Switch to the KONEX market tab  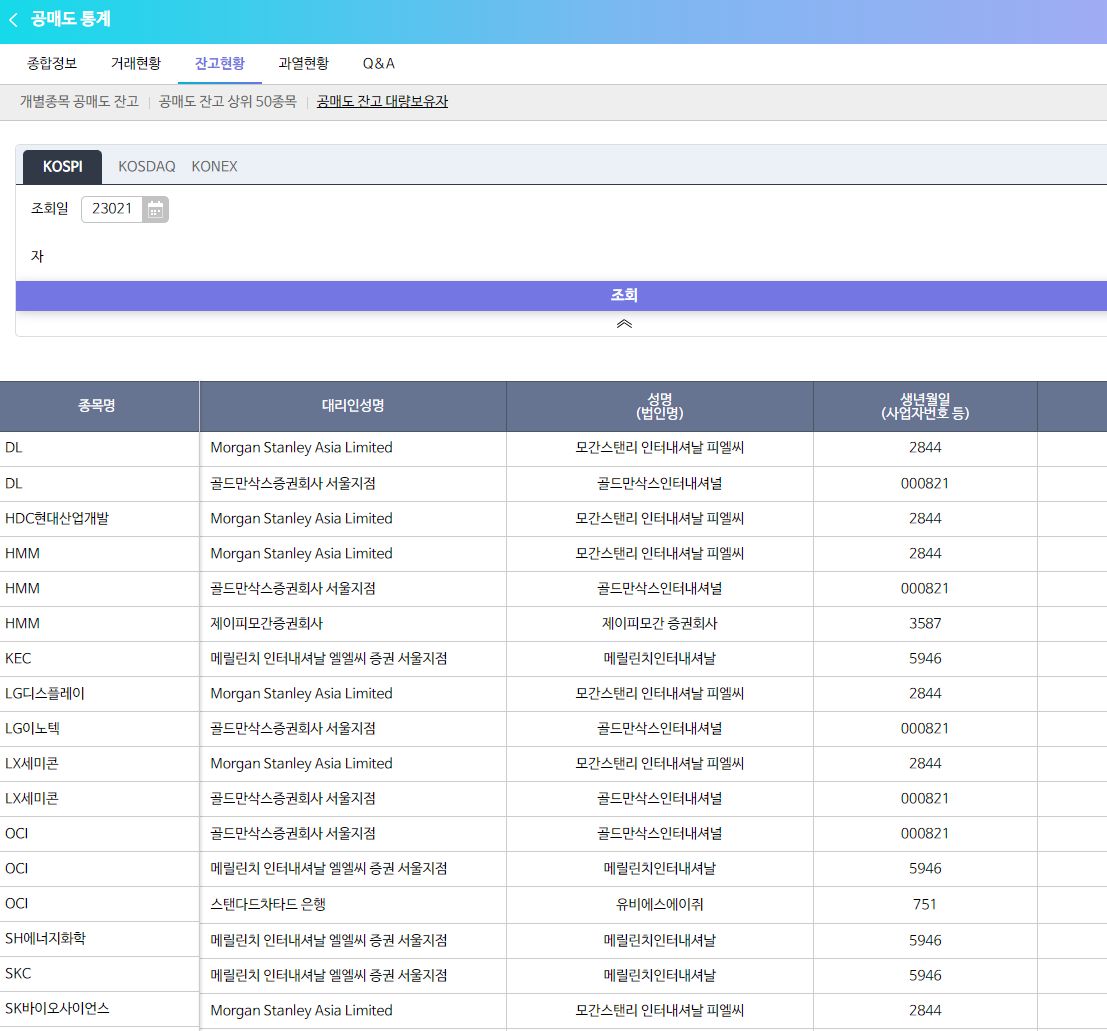tap(215, 167)
